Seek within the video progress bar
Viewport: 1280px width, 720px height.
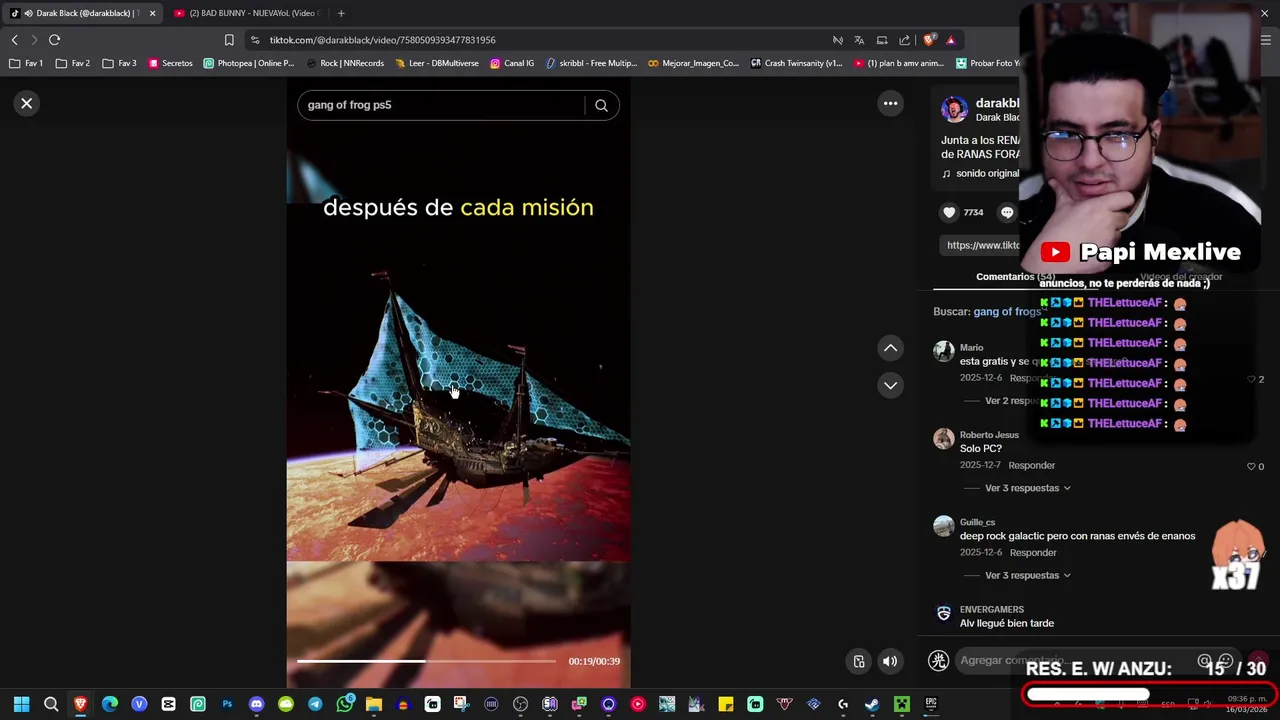pyautogui.click(x=426, y=661)
